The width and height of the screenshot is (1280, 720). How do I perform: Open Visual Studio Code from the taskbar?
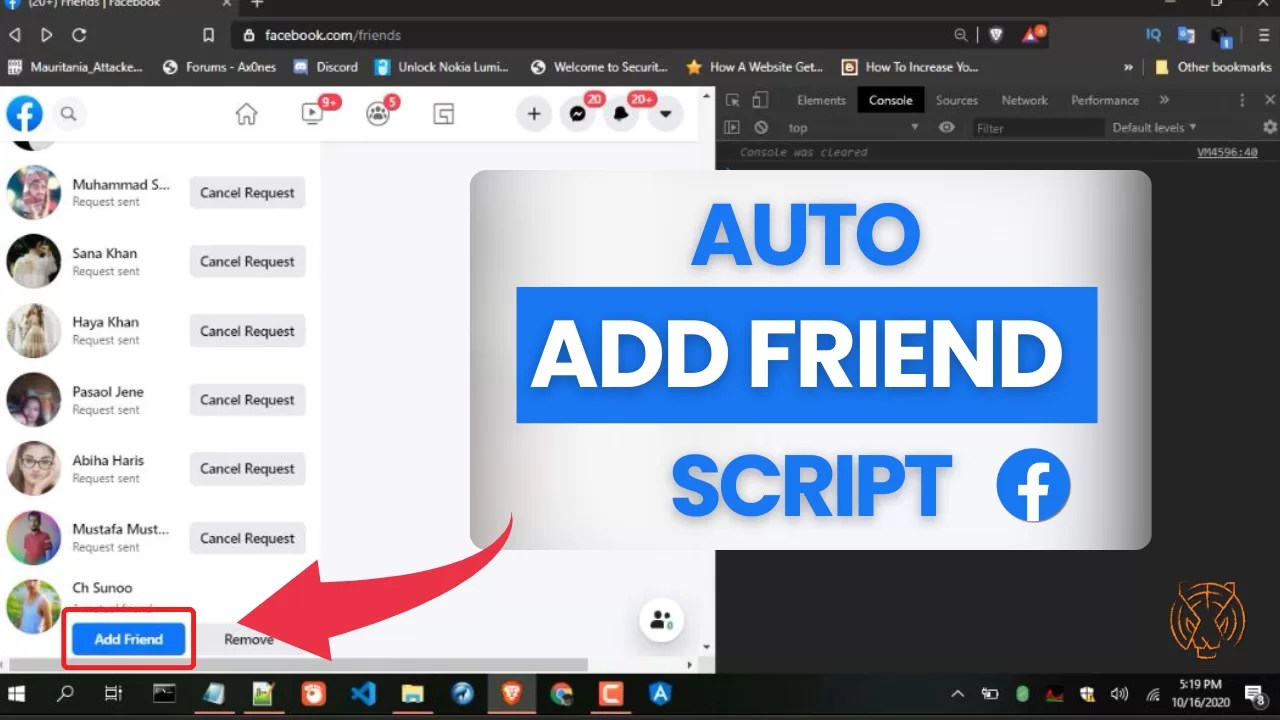[363, 693]
